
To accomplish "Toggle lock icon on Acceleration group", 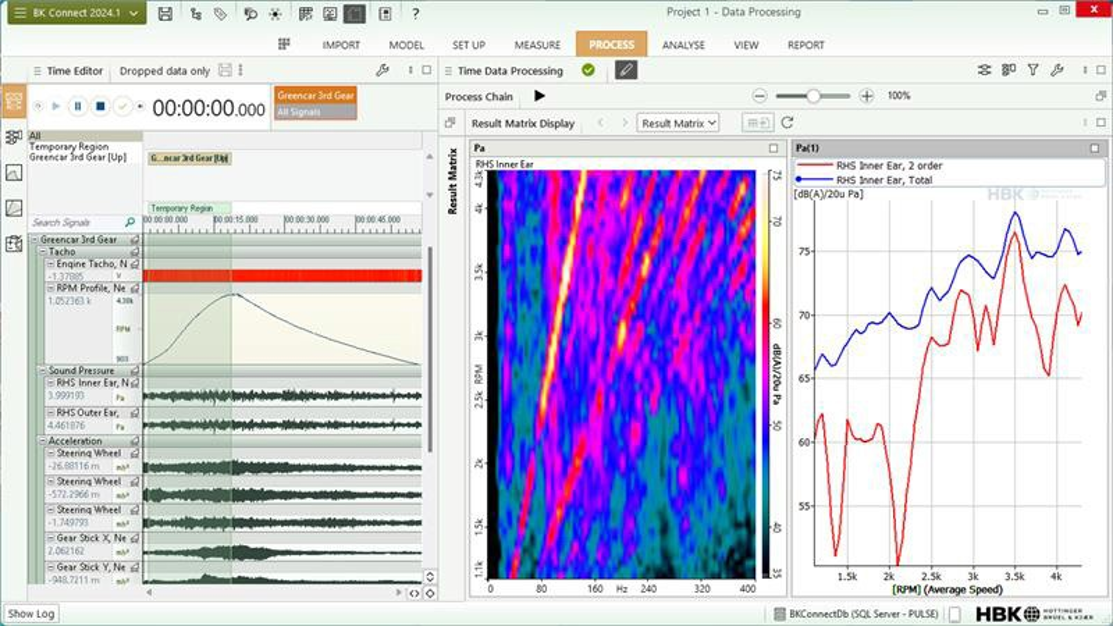I will pos(134,441).
